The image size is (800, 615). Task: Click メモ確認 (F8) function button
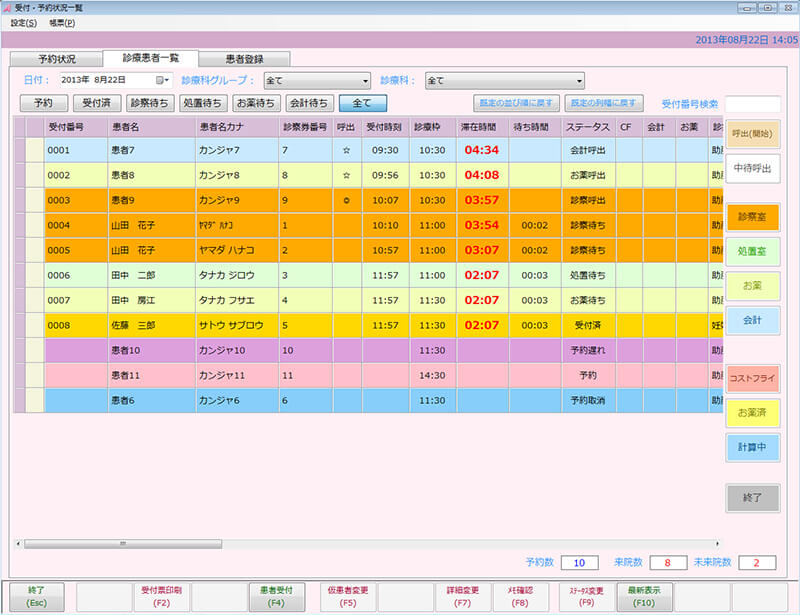(x=520, y=597)
